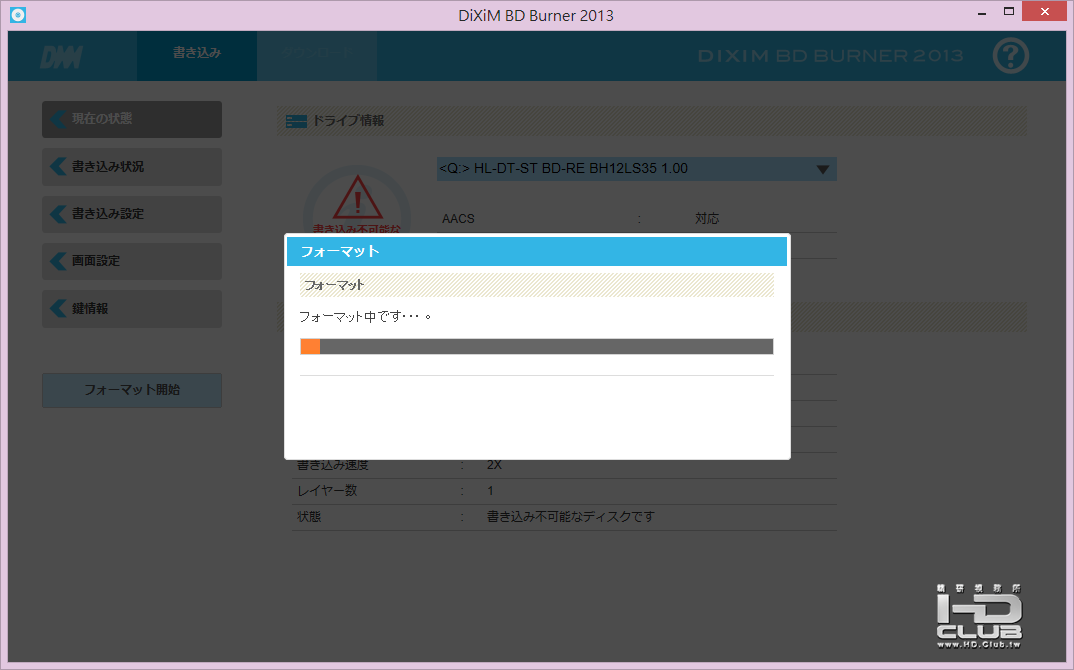Click the DiXiM logo in the header
The width and height of the screenshot is (1074, 670).
62,58
